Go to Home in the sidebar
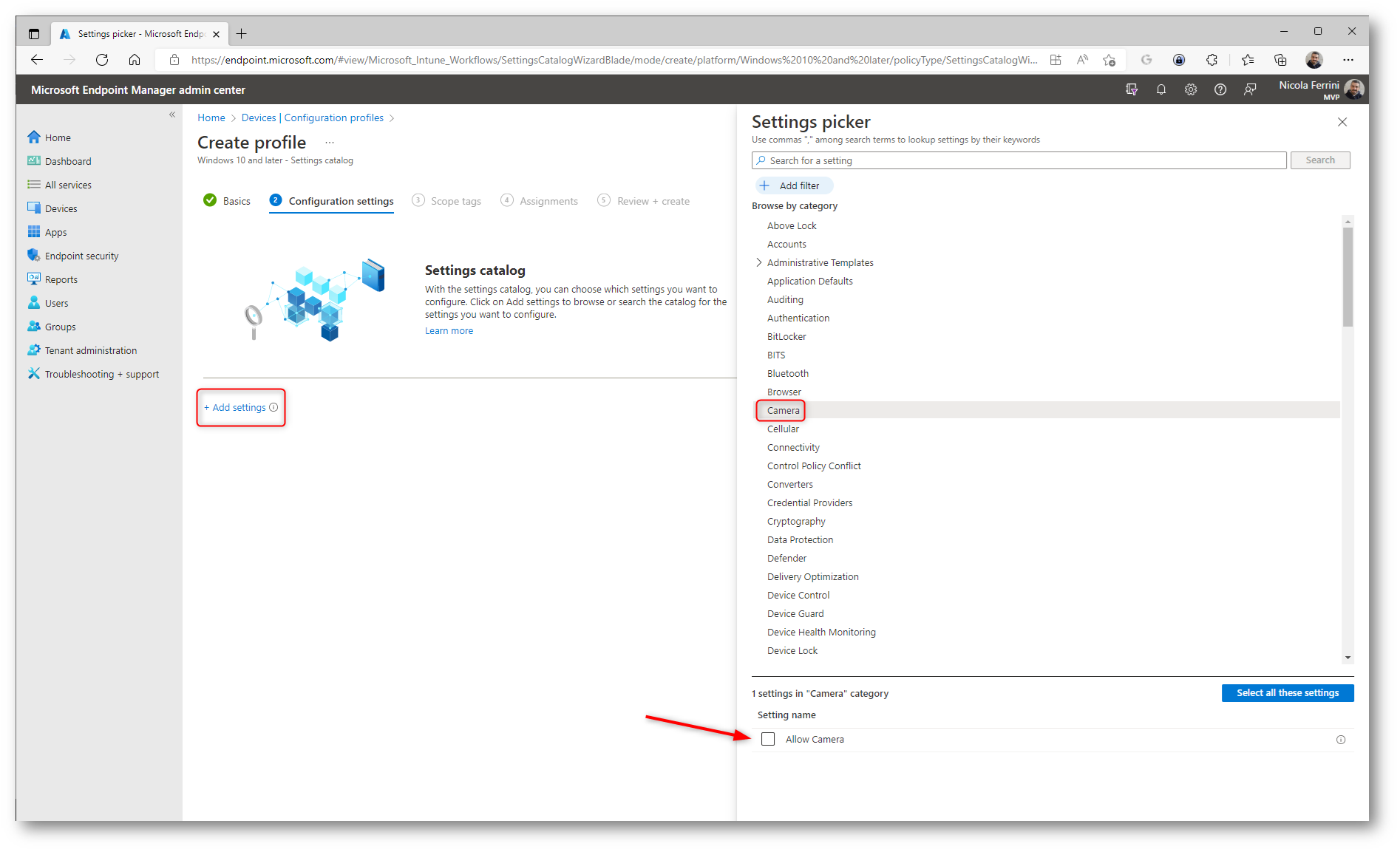 [x=58, y=137]
